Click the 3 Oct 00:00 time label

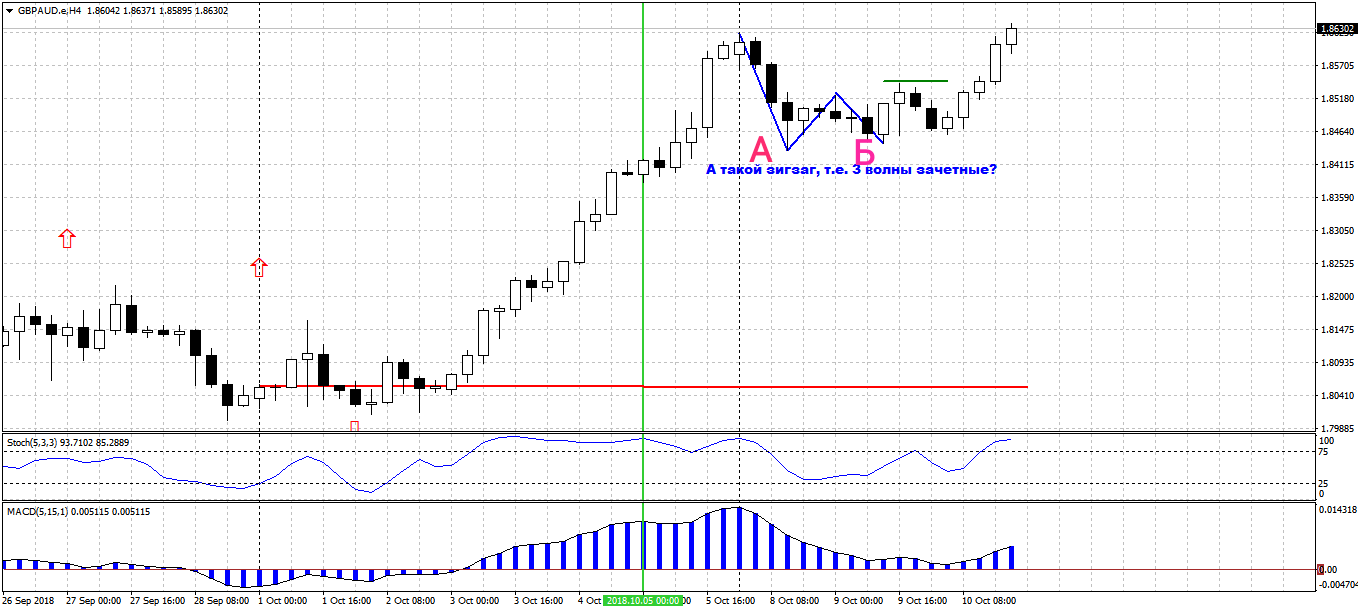click(474, 601)
